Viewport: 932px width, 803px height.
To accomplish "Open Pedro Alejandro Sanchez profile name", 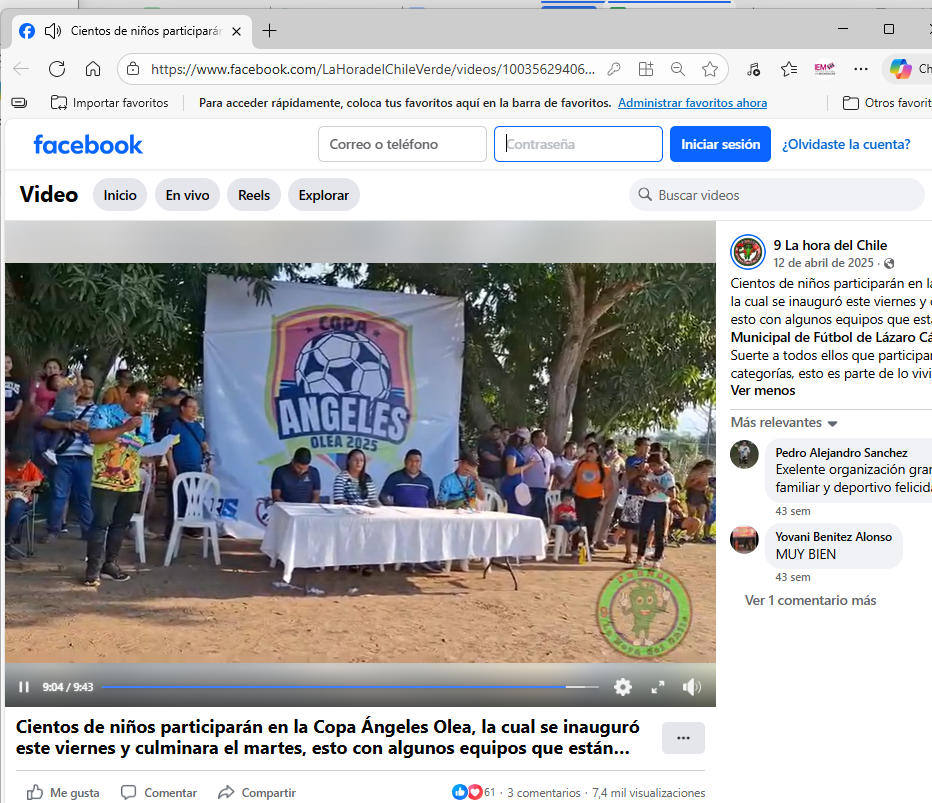I will pyautogui.click(x=841, y=453).
